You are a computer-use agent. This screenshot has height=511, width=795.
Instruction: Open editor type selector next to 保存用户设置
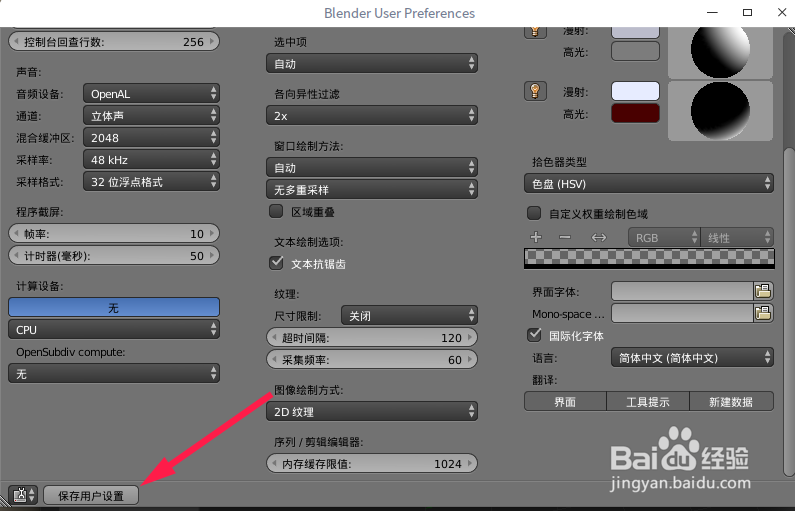point(23,495)
